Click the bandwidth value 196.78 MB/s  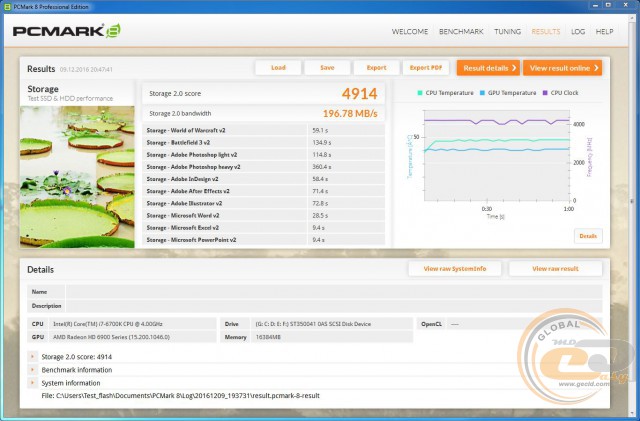pos(350,114)
